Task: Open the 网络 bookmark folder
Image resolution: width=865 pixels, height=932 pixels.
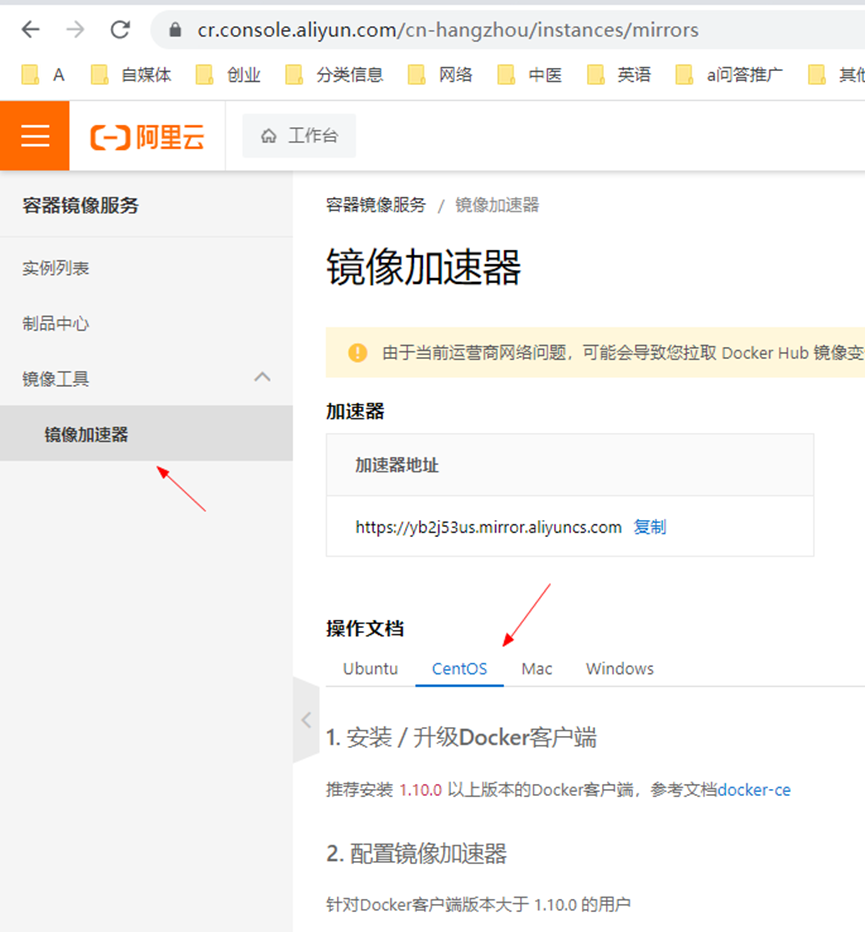Action: tap(439, 75)
